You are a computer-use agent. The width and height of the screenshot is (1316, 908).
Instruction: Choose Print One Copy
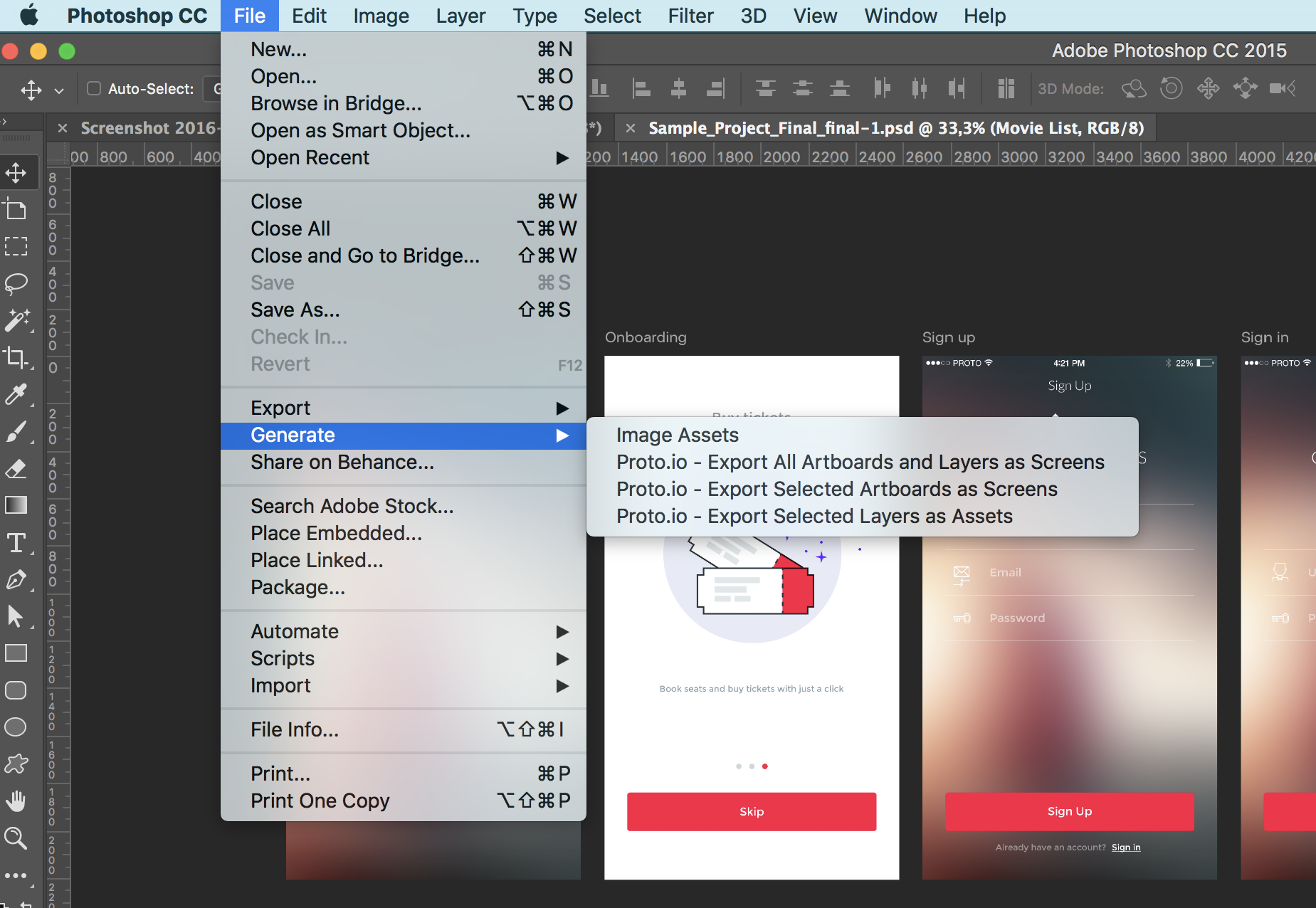404,801
